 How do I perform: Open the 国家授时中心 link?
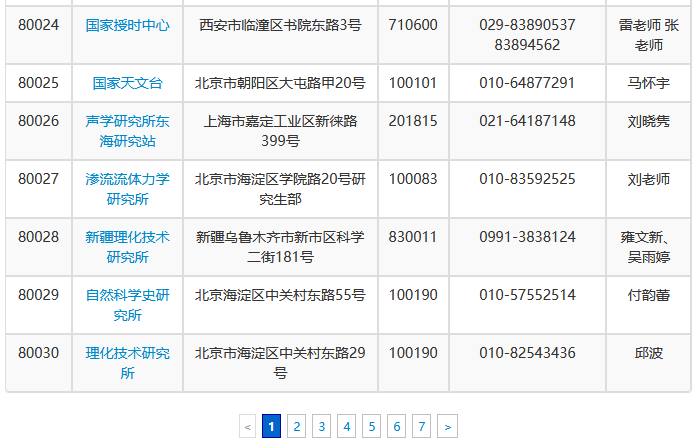point(127,25)
